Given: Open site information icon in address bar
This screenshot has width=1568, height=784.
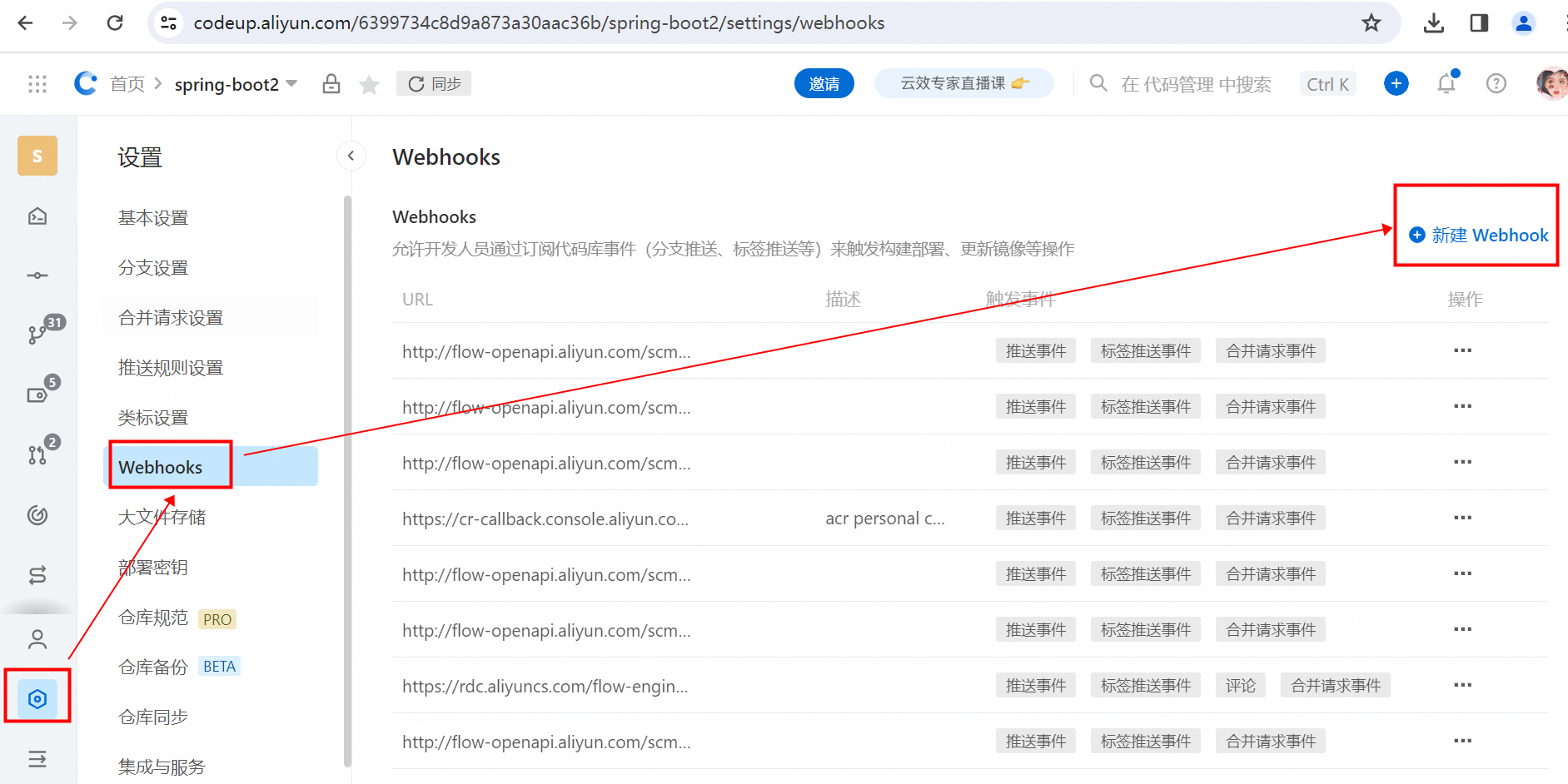Looking at the screenshot, I should [x=168, y=22].
